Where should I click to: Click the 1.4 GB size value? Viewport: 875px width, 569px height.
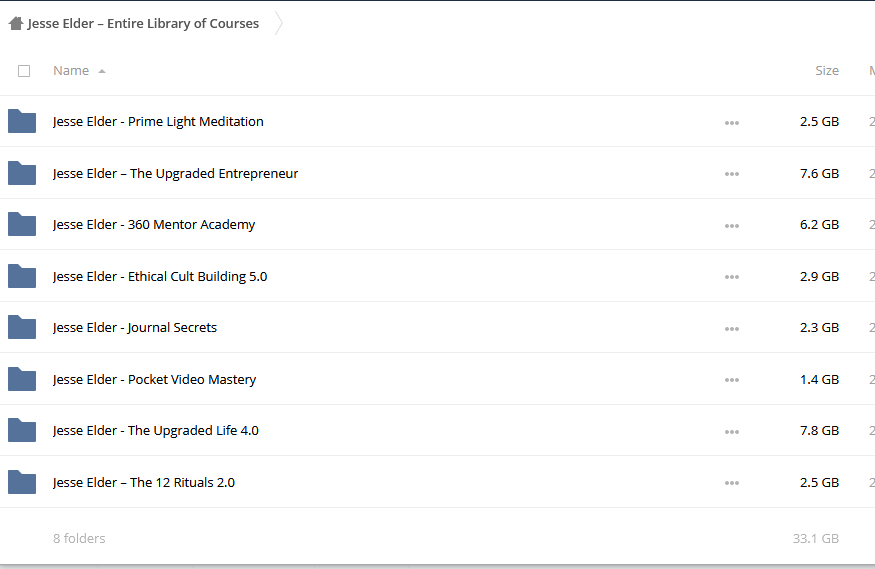pyautogui.click(x=819, y=380)
